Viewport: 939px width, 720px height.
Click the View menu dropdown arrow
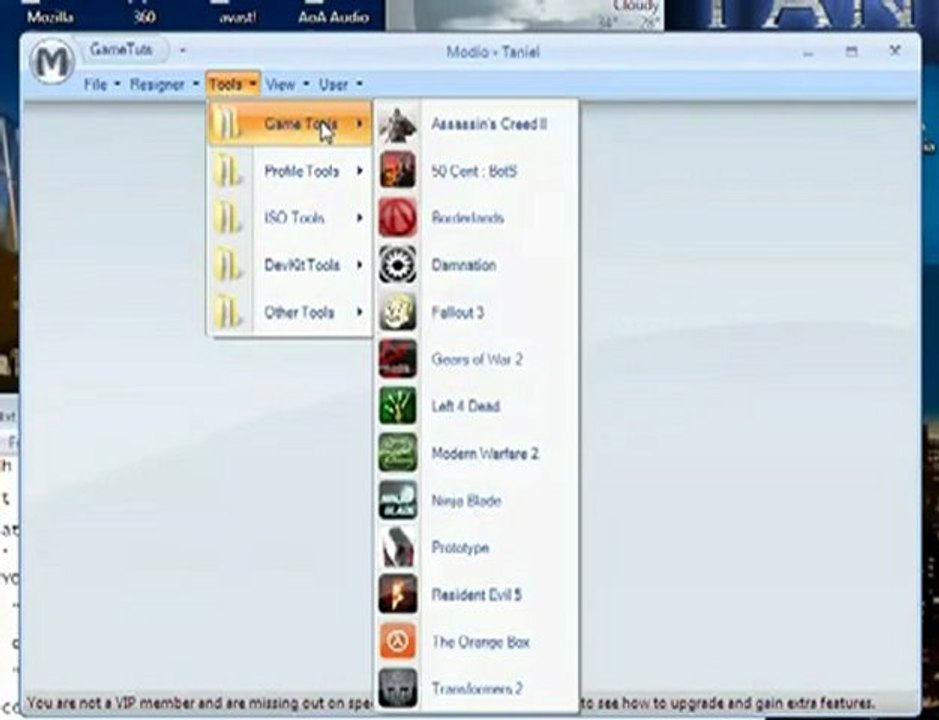tap(305, 84)
